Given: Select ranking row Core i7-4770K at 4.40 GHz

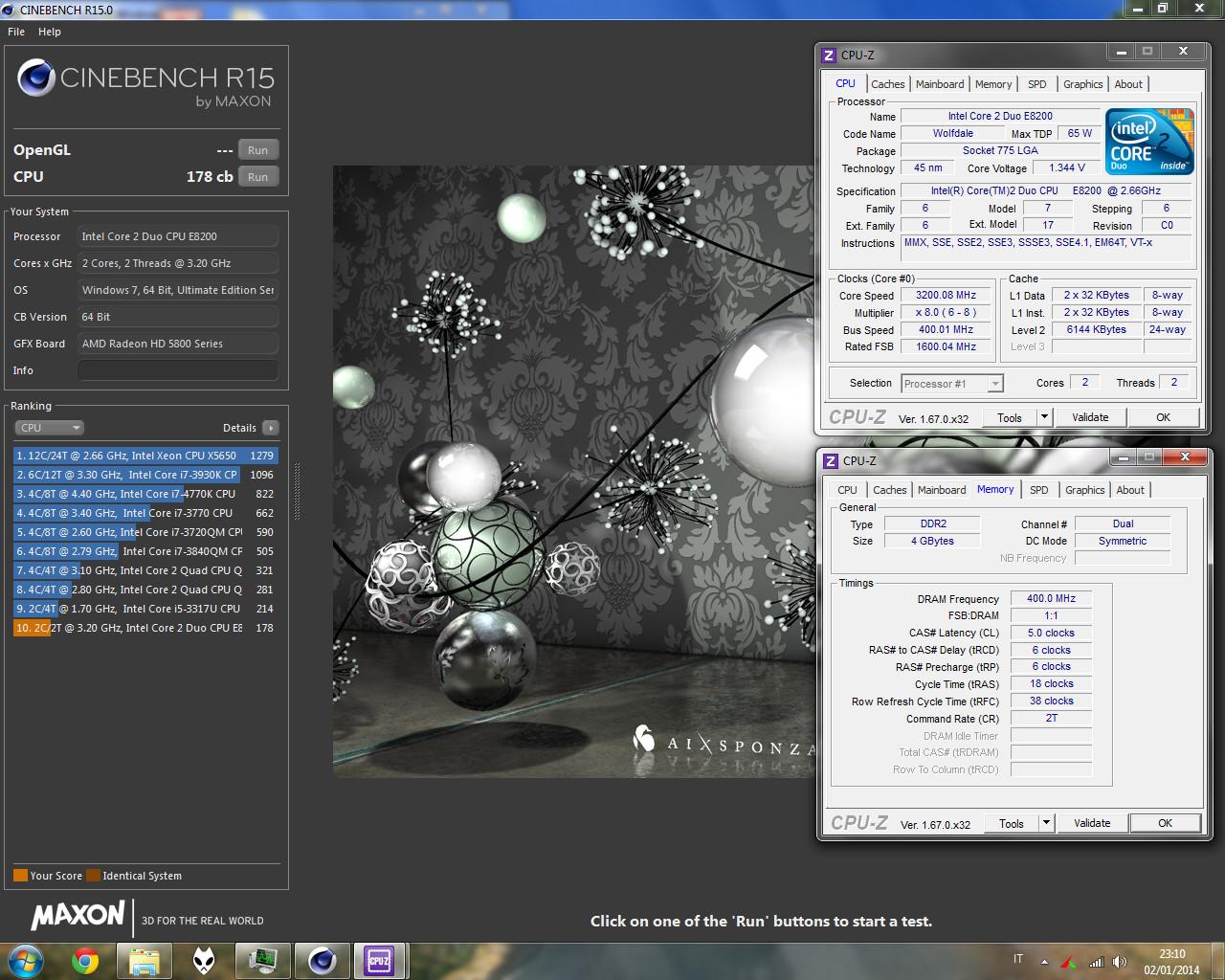Looking at the screenshot, I should tap(145, 494).
